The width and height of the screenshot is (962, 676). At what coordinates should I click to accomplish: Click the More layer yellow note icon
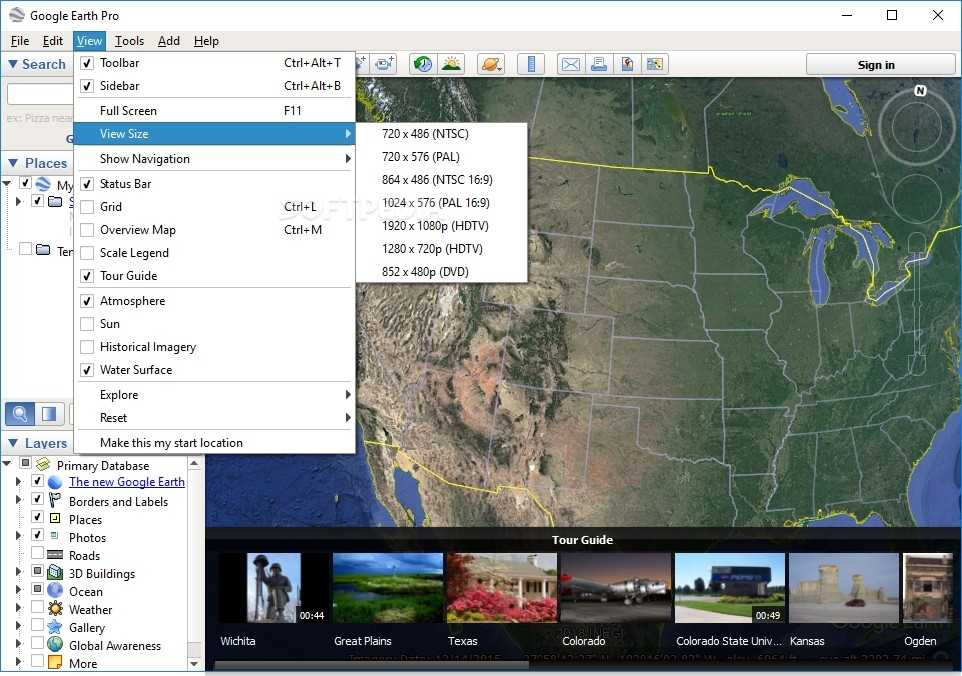tap(55, 663)
